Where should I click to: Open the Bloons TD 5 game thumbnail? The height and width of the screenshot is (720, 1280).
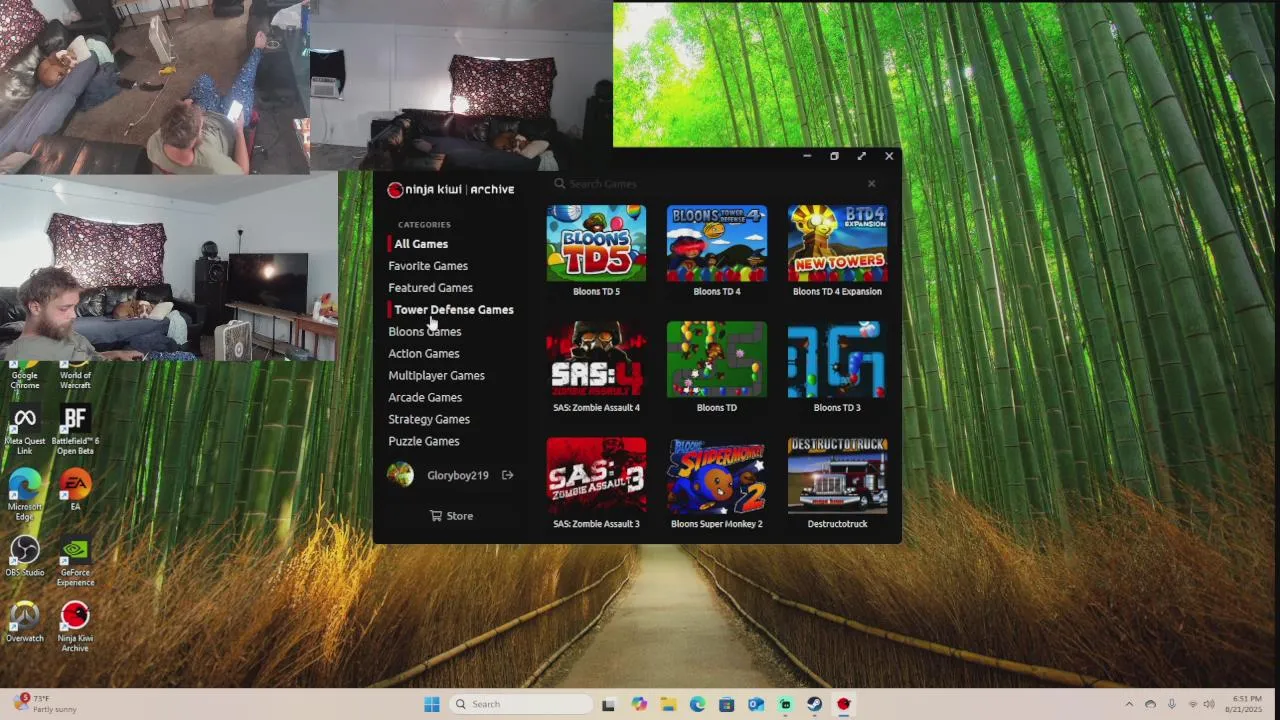point(596,243)
